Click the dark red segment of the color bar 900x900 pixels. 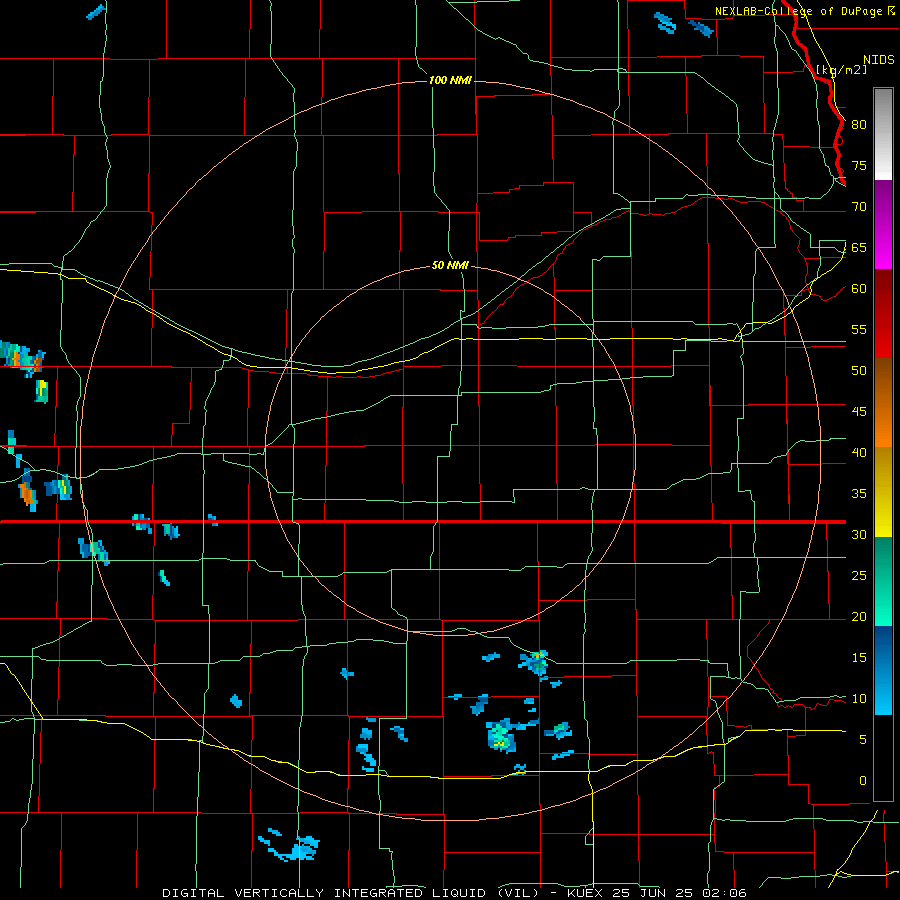coord(883,313)
